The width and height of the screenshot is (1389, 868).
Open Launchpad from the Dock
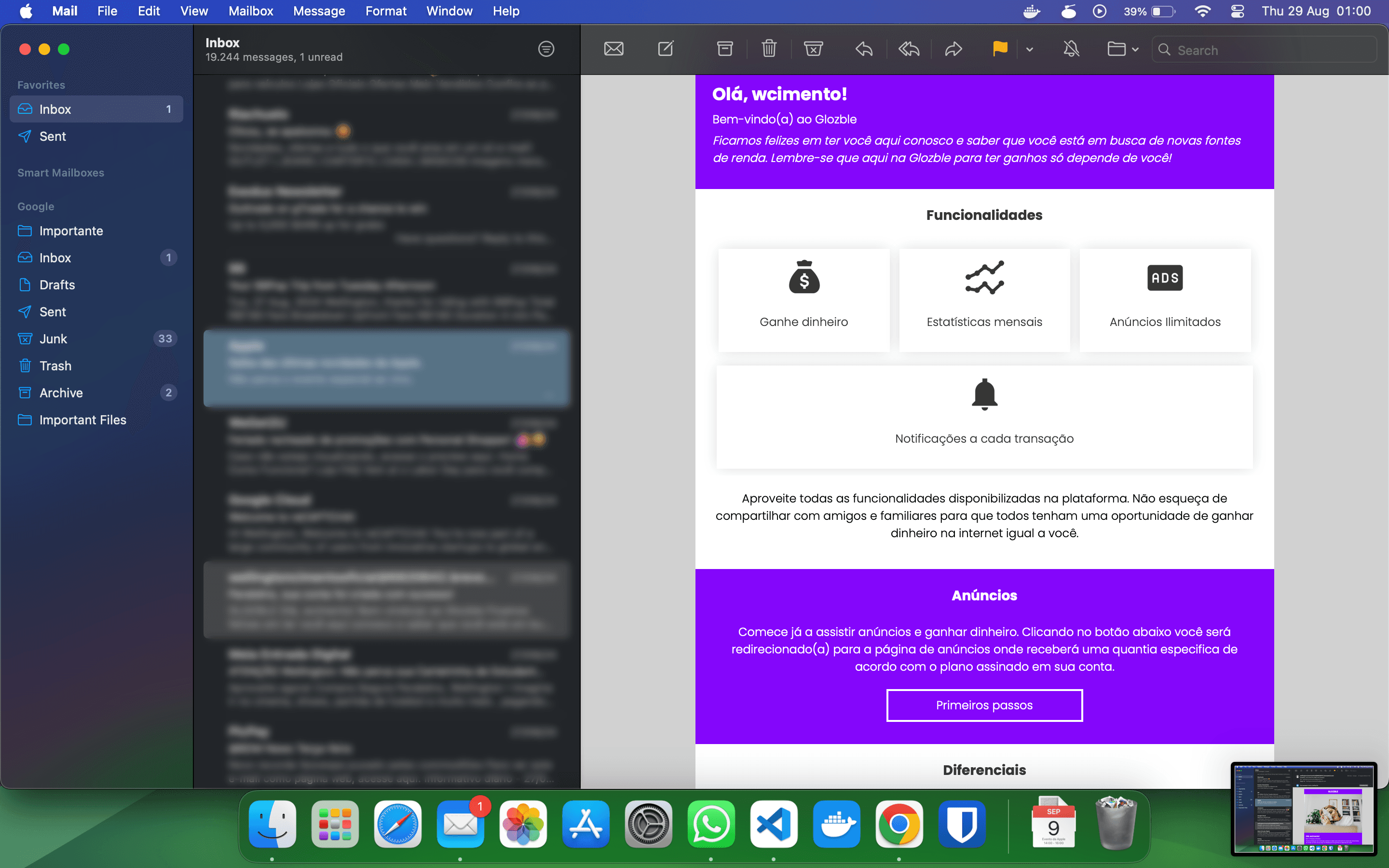pos(335,825)
